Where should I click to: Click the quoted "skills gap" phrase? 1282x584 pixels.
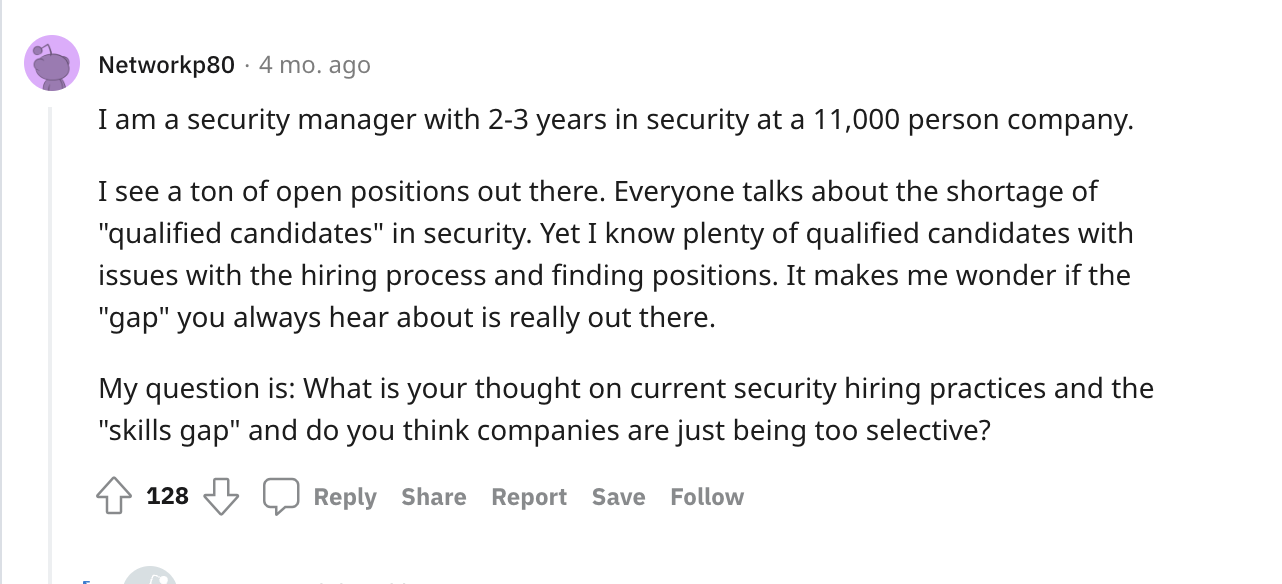[169, 432]
